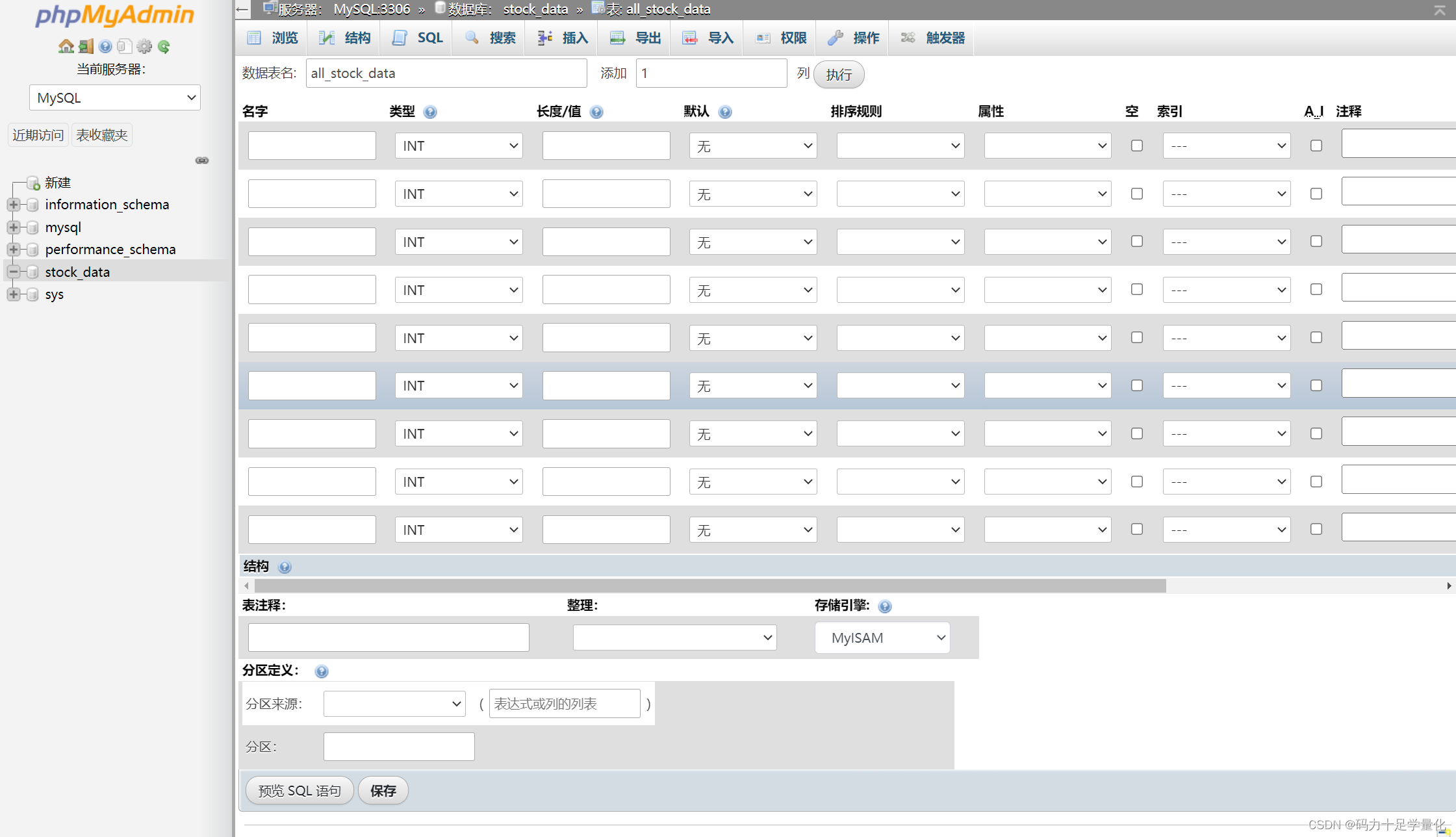Open help icon beside 结构 label
1456x837 pixels.
(x=285, y=567)
